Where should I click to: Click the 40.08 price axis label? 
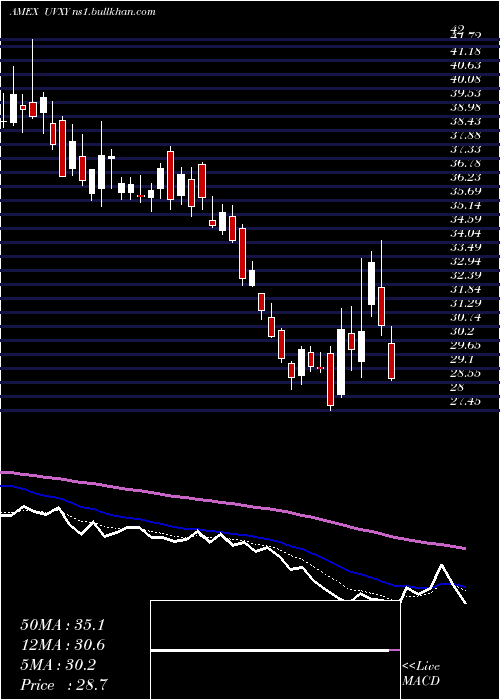(x=467, y=79)
